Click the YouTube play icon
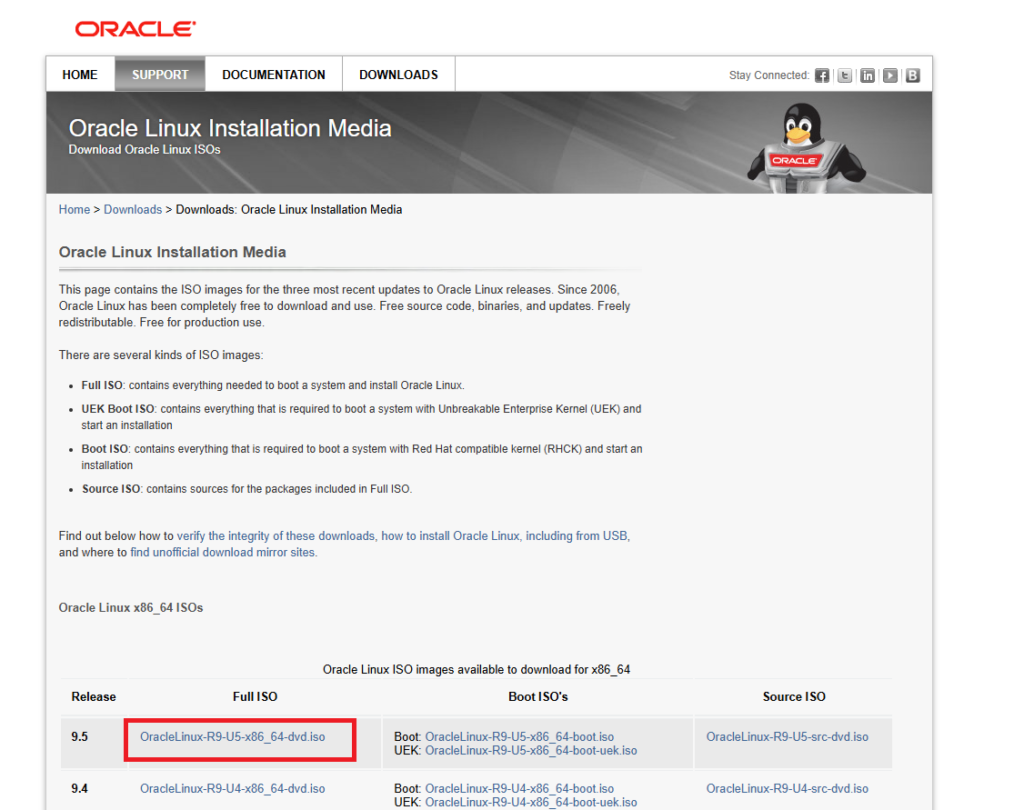The image size is (1024, 810). coord(890,75)
